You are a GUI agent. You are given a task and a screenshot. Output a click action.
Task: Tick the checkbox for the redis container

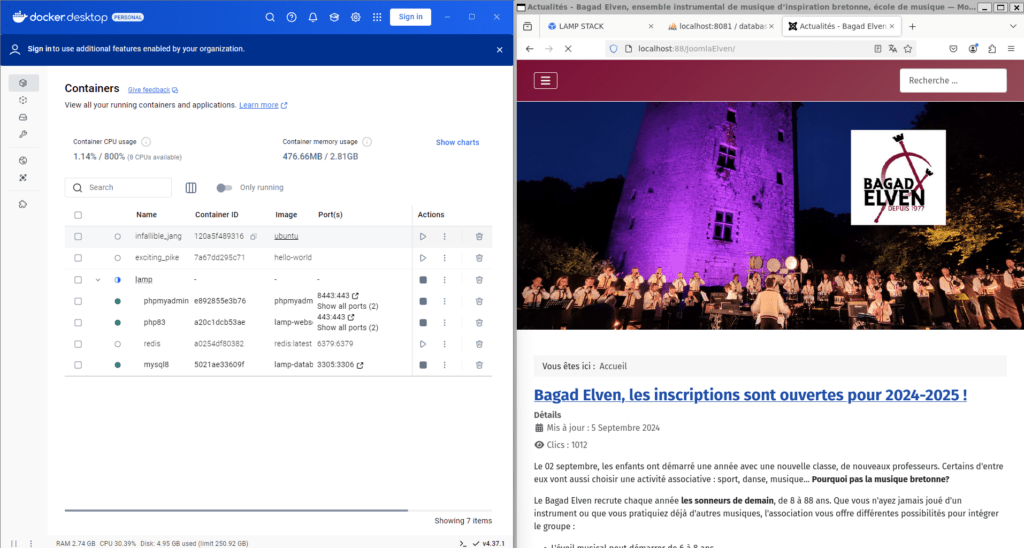coord(78,344)
